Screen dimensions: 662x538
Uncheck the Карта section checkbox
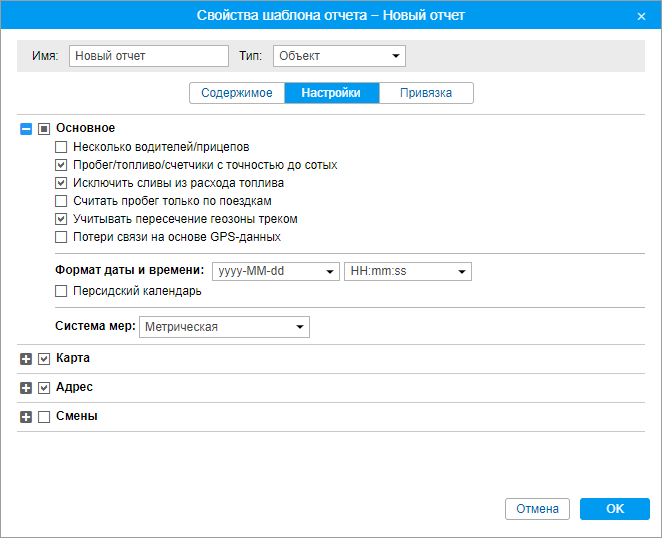[44, 359]
